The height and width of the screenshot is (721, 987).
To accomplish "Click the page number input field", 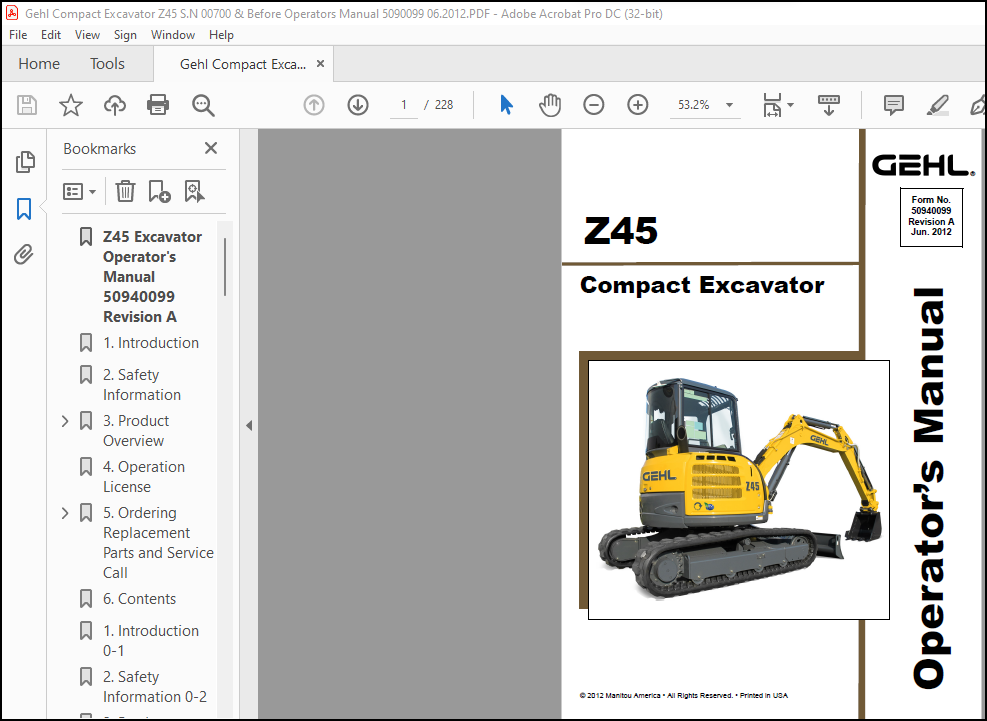I will pos(403,105).
